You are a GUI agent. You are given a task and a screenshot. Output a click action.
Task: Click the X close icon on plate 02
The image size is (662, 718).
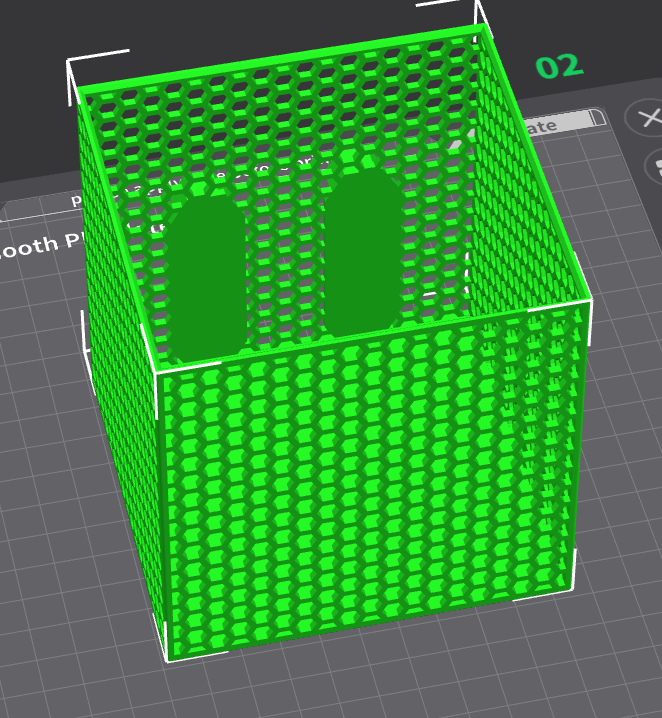647,118
